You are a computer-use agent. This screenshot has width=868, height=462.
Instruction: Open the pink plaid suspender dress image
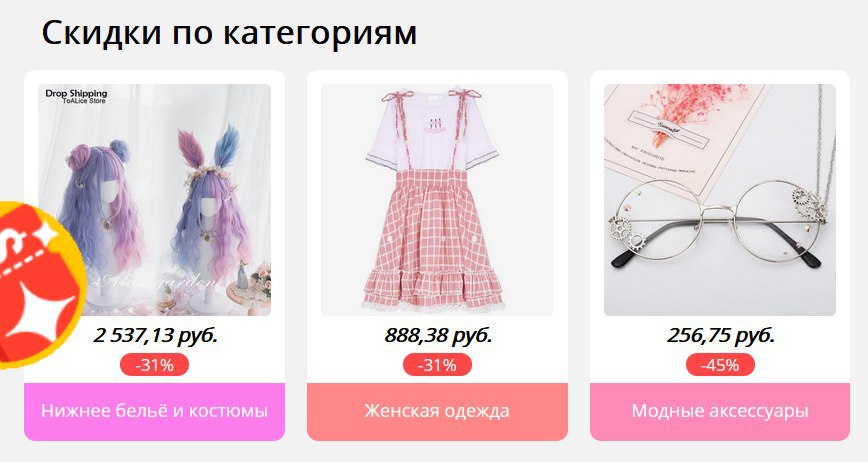[x=437, y=200]
